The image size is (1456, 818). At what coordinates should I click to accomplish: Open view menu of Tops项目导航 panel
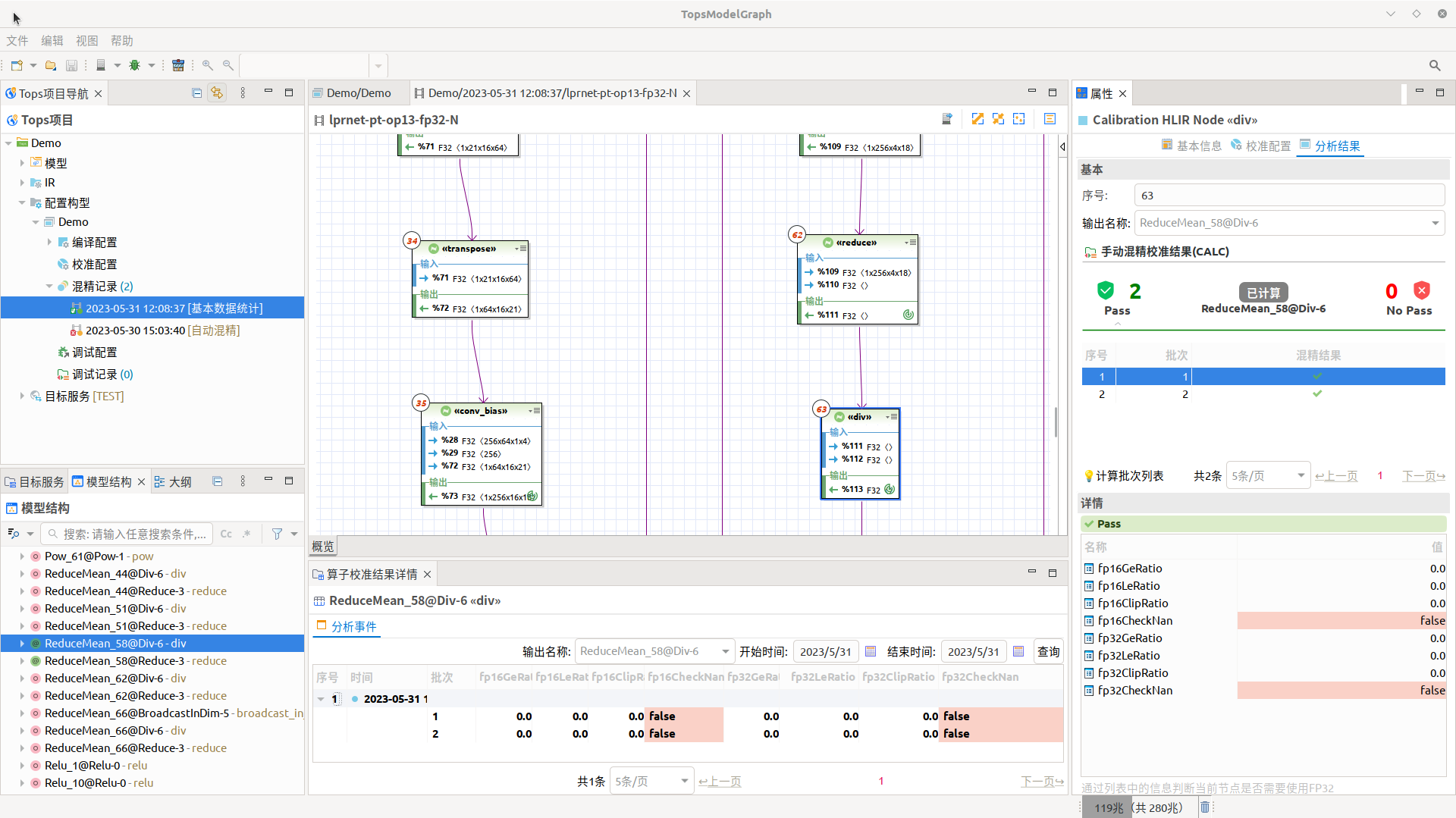click(x=243, y=92)
